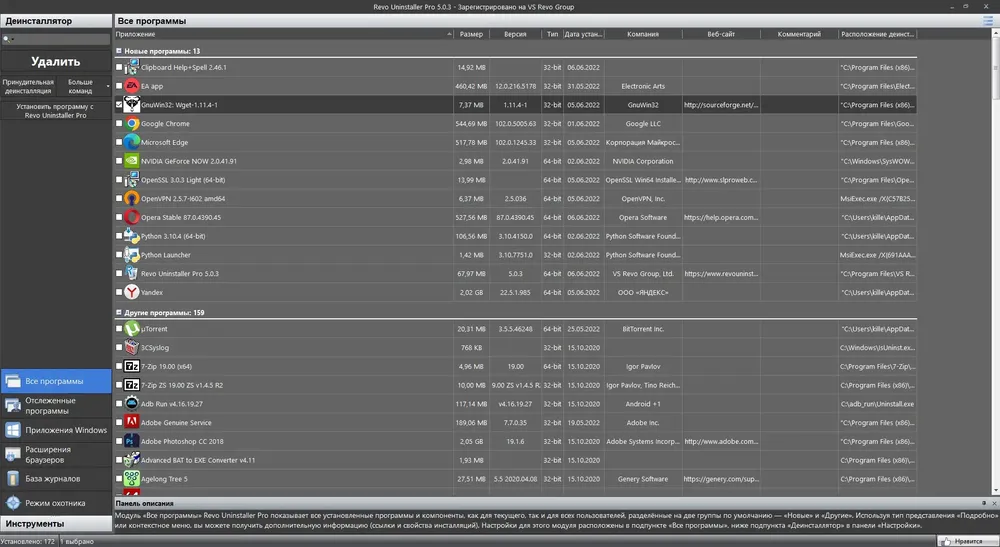Click the µTorrent program icon
The height and width of the screenshot is (547, 1000).
tap(131, 329)
